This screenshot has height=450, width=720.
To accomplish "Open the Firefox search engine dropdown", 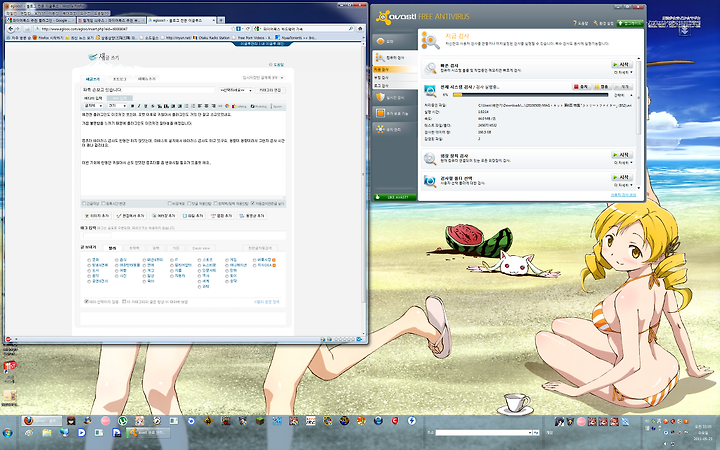I will click(258, 28).
